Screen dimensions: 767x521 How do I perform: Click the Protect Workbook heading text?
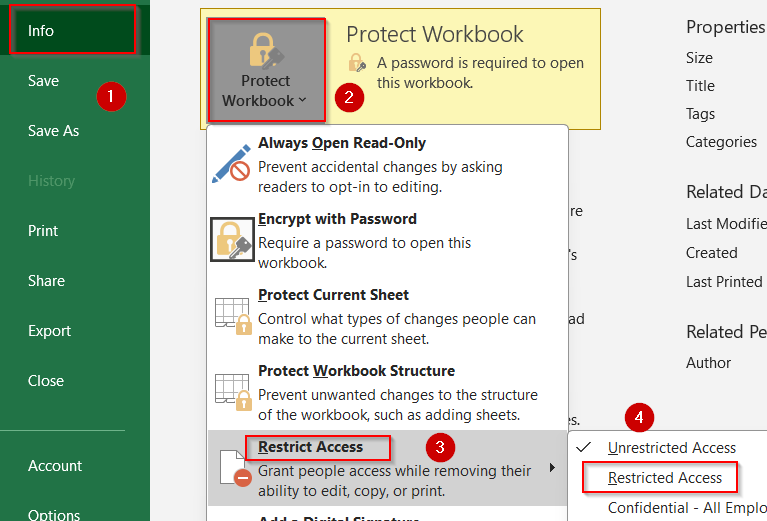(434, 34)
